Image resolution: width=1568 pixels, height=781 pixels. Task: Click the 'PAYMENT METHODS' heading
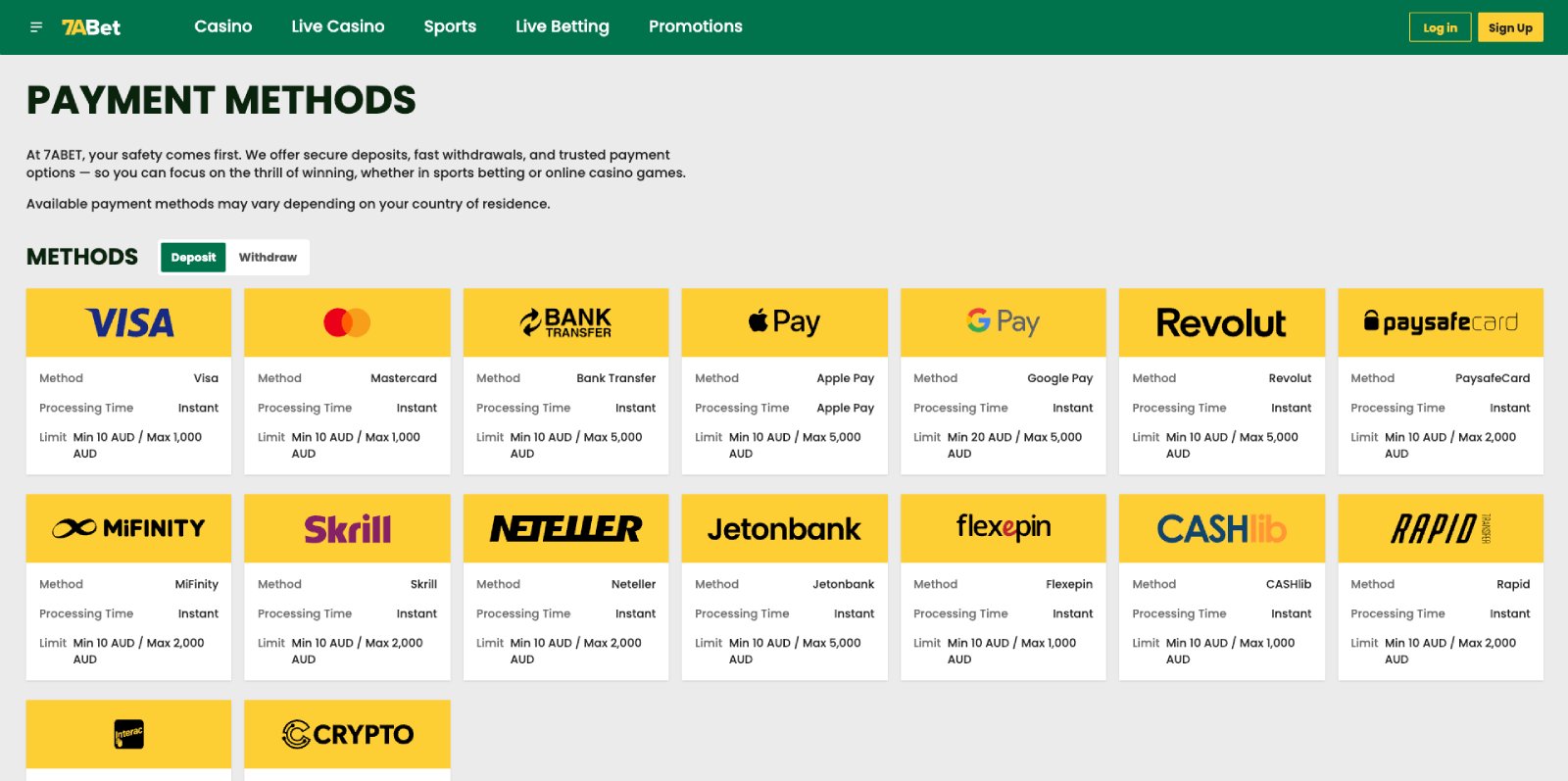(221, 100)
